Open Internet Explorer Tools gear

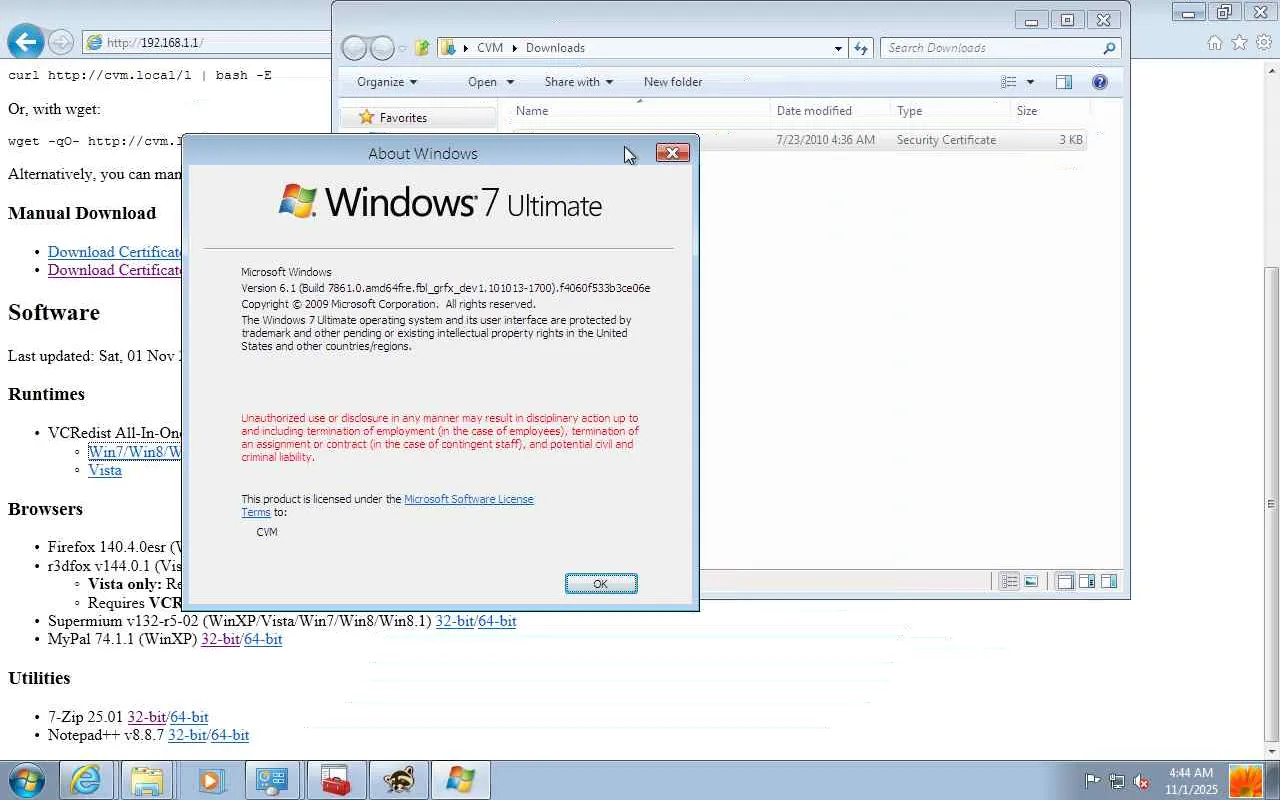[1264, 42]
